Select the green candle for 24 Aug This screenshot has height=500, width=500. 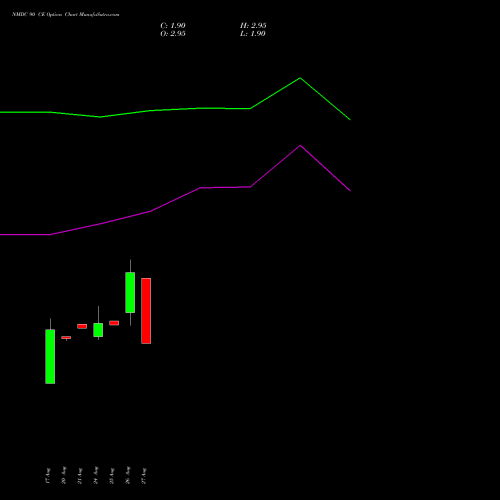98,330
